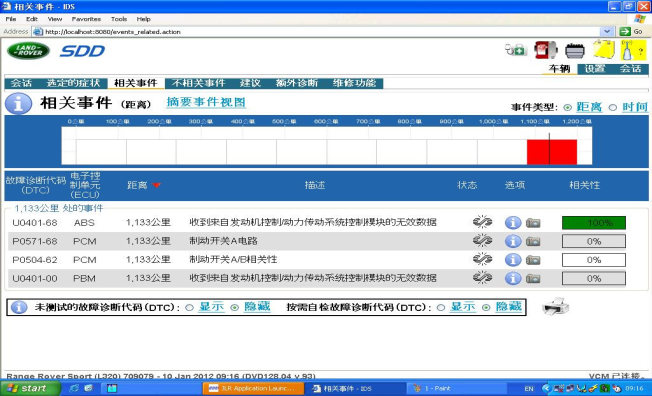Click the red sort arrow beside 距离
This screenshot has width=652, height=396.
pyautogui.click(x=156, y=185)
